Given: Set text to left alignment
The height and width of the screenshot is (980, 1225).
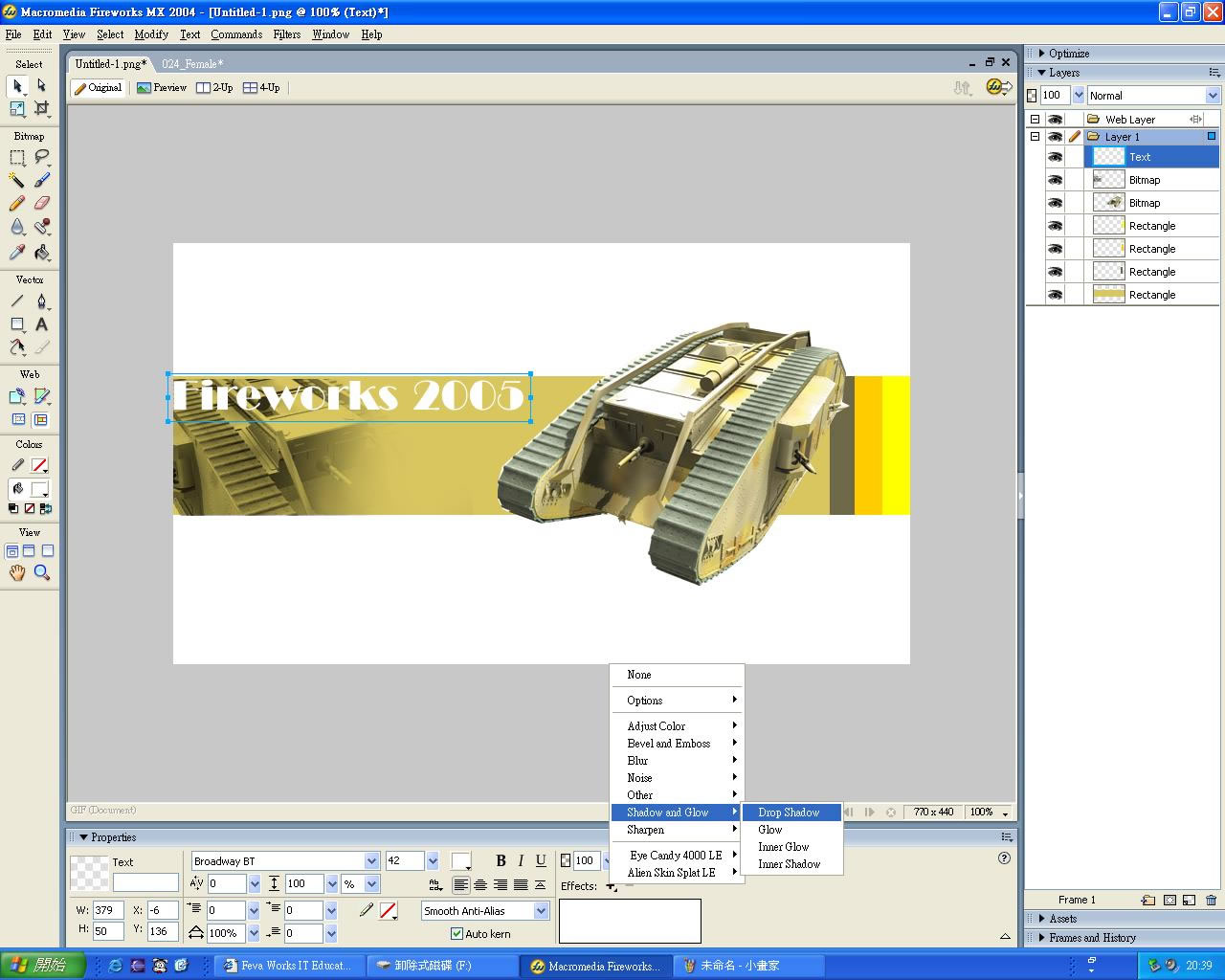Looking at the screenshot, I should point(461,885).
